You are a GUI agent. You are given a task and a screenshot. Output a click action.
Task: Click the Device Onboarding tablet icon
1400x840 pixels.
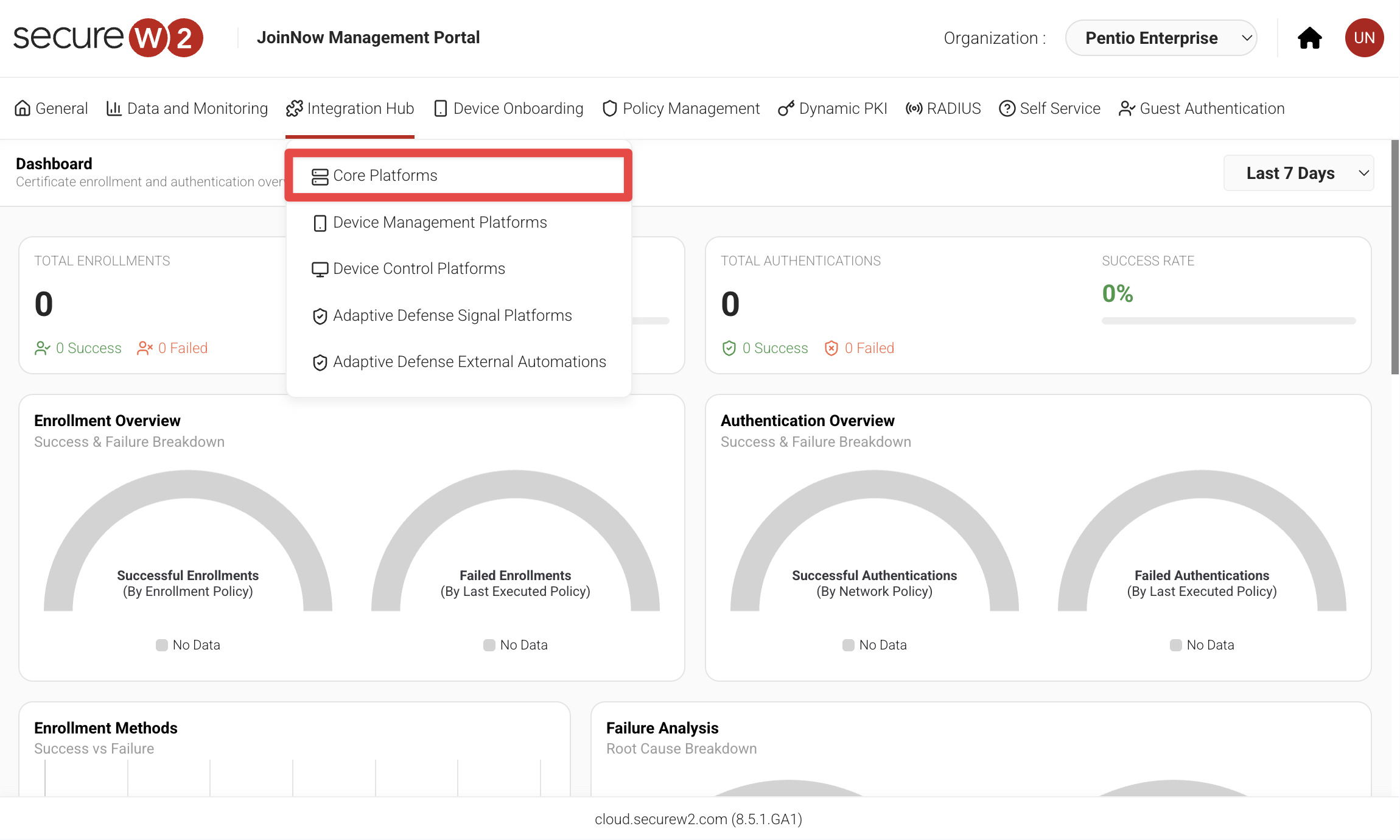(x=441, y=108)
